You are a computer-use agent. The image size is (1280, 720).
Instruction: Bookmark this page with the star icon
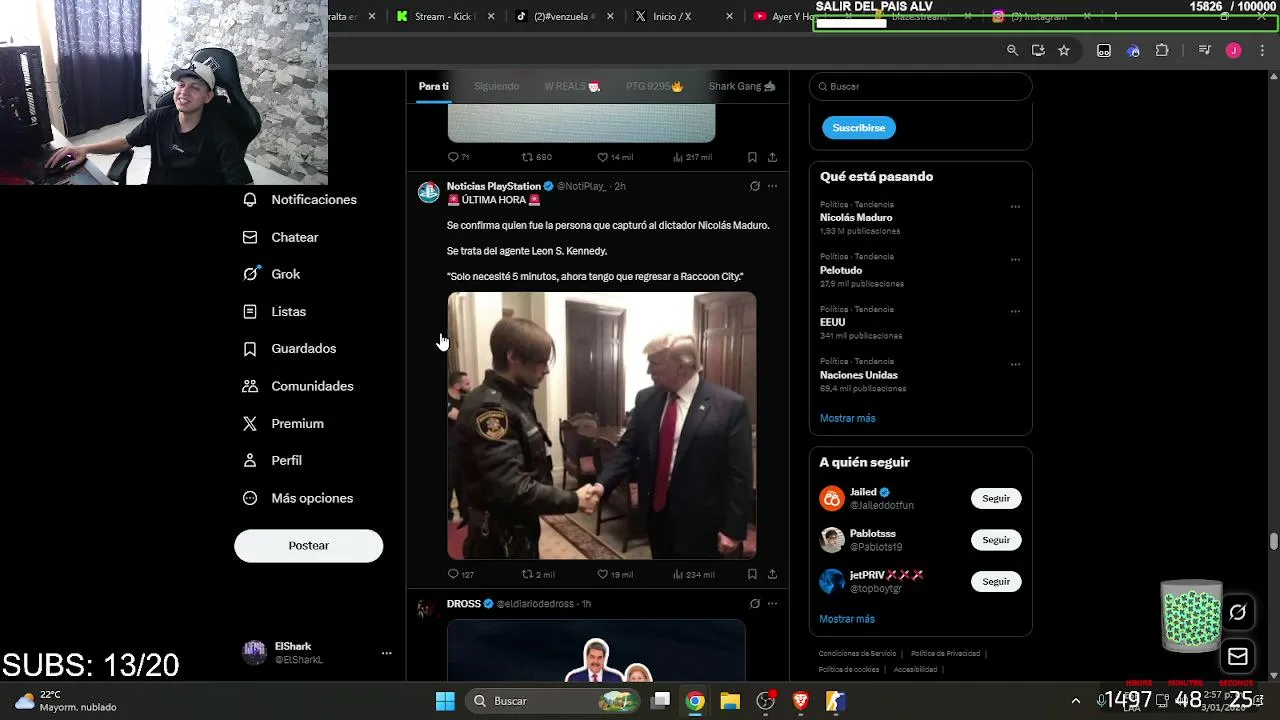coord(1064,50)
